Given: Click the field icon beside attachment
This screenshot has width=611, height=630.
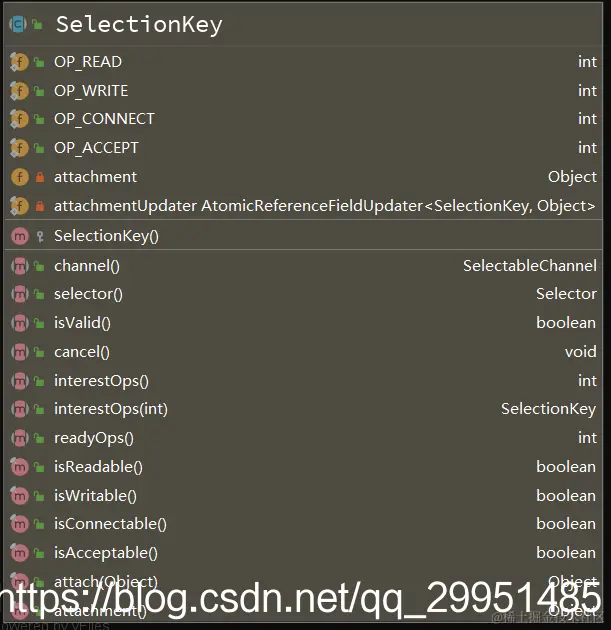Looking at the screenshot, I should [19, 177].
